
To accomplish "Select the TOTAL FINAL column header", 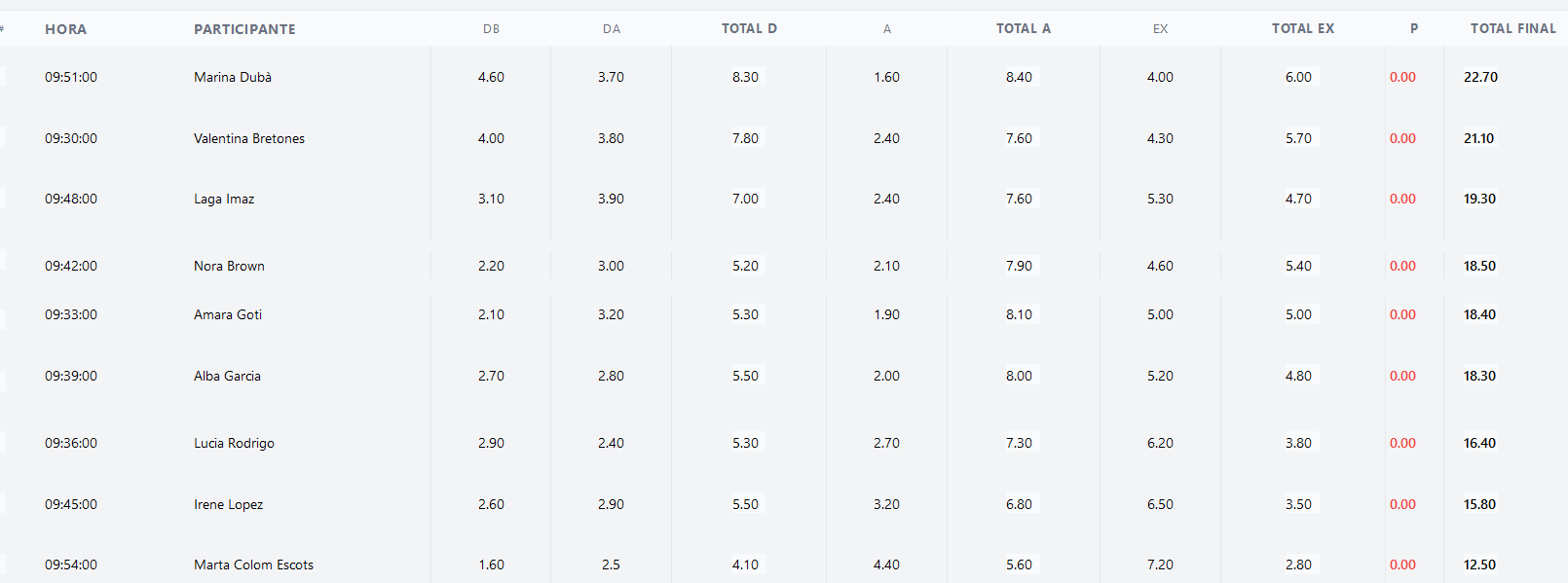I will (x=1512, y=28).
